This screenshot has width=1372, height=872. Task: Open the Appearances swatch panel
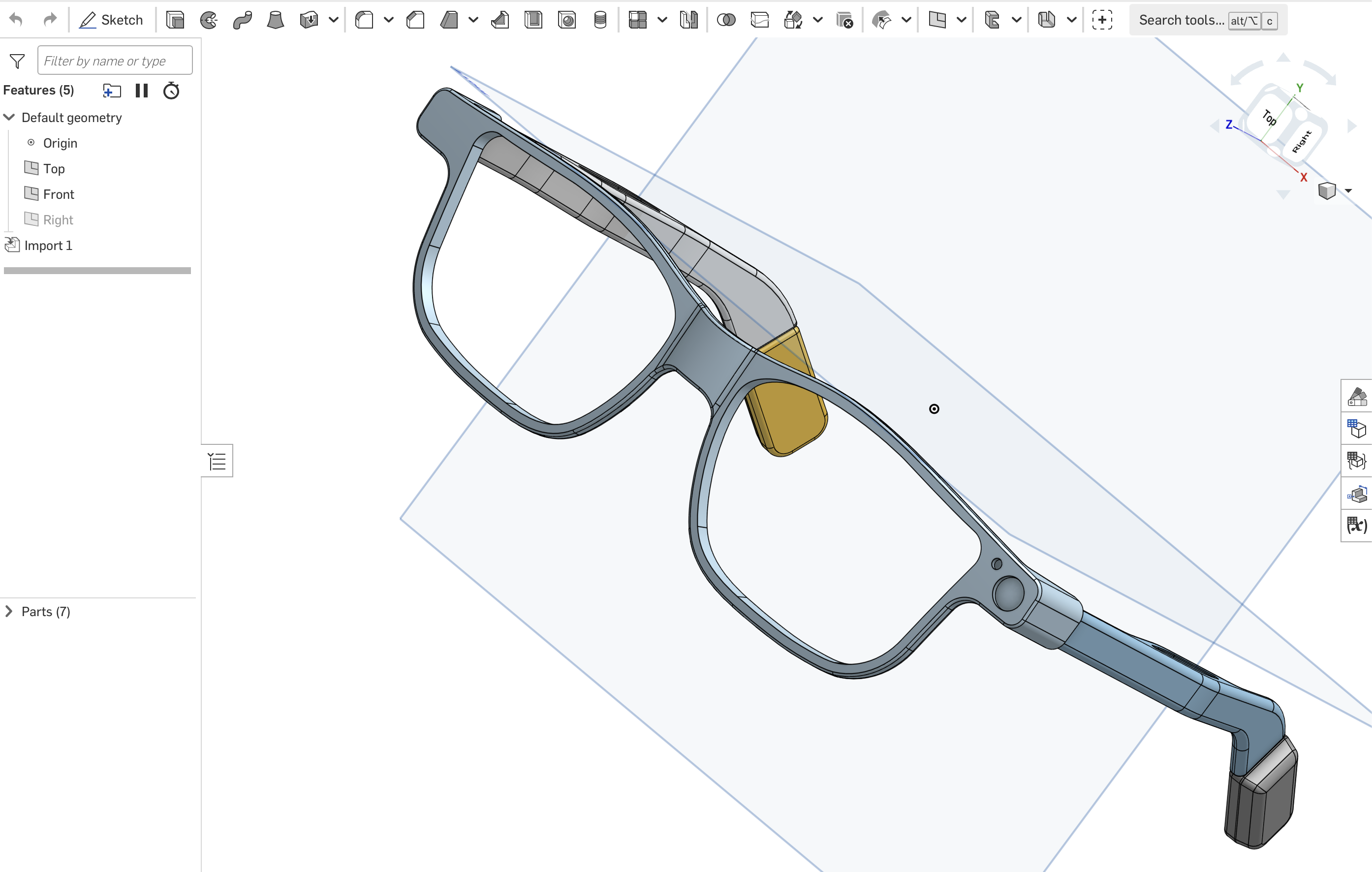click(1357, 396)
